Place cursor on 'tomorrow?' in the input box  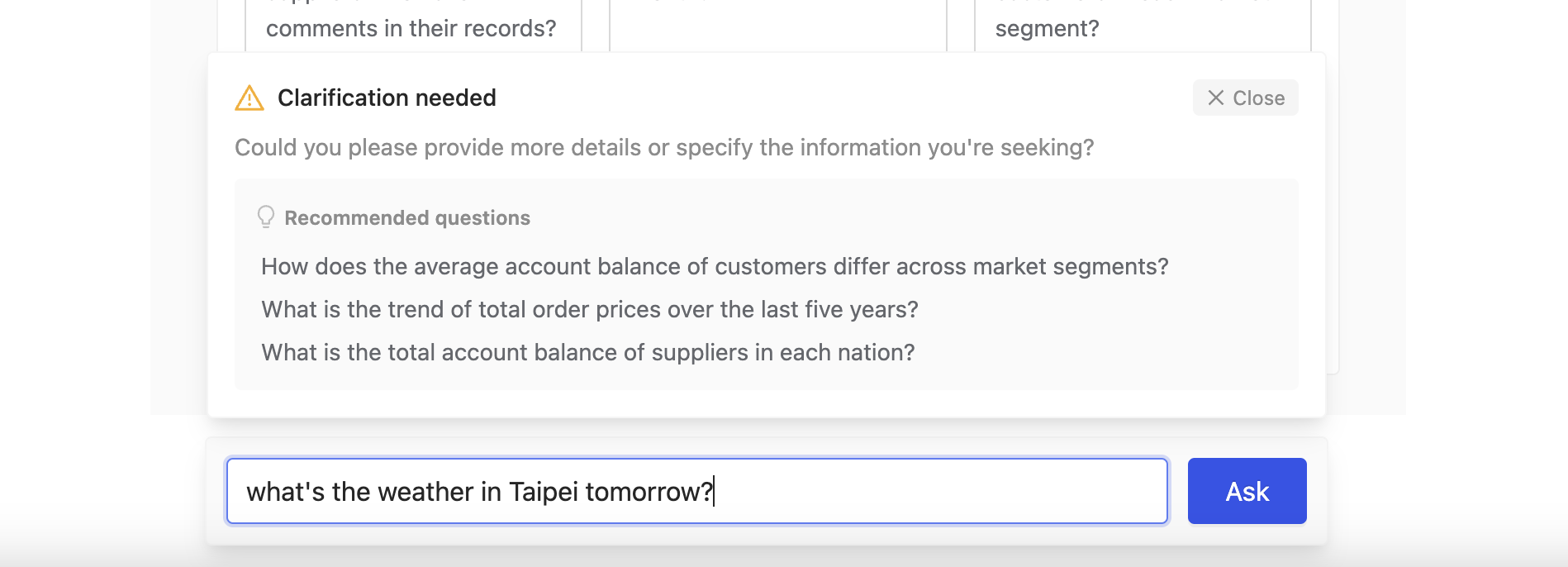(649, 491)
